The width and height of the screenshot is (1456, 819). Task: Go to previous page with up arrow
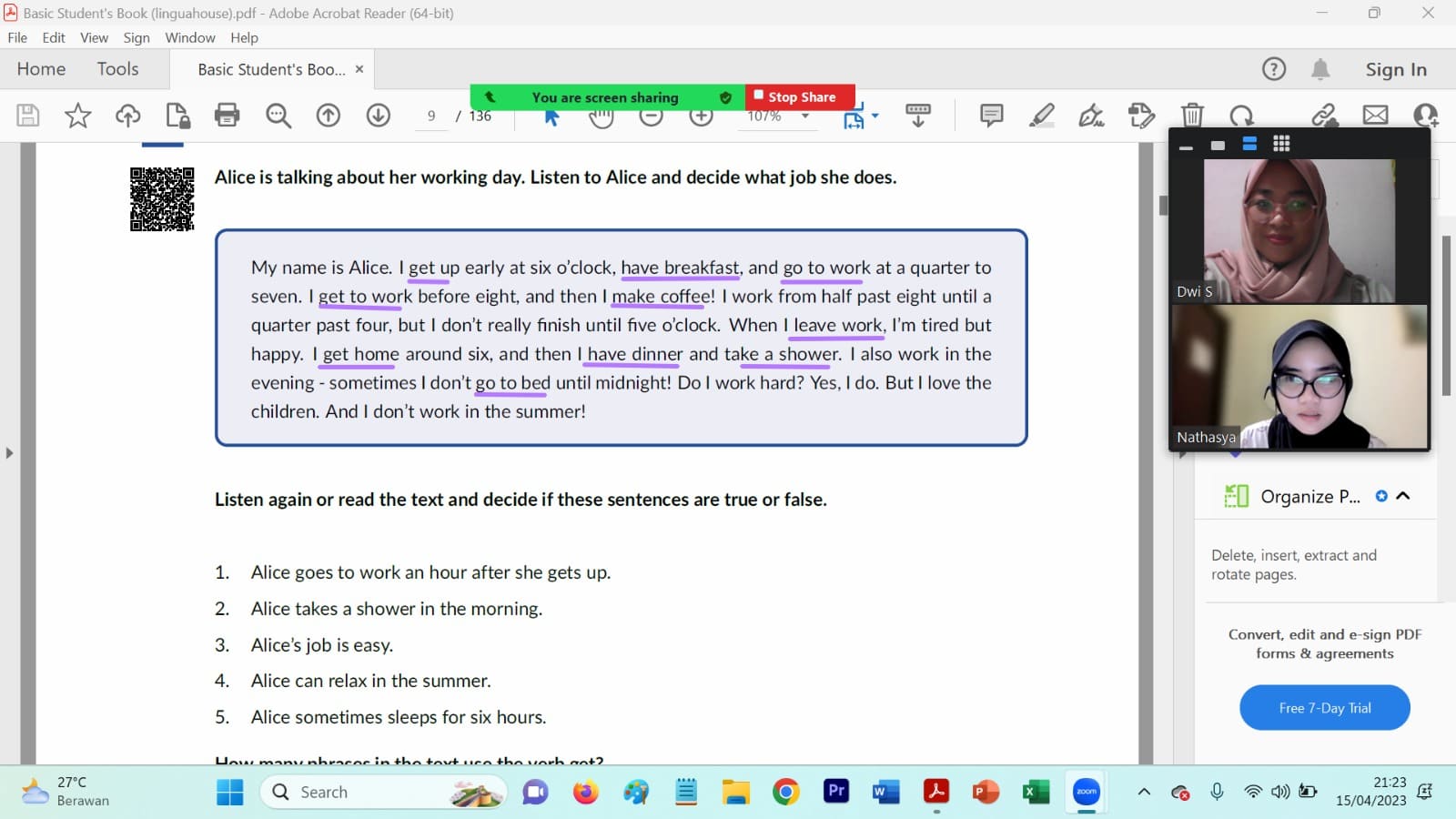click(x=328, y=116)
